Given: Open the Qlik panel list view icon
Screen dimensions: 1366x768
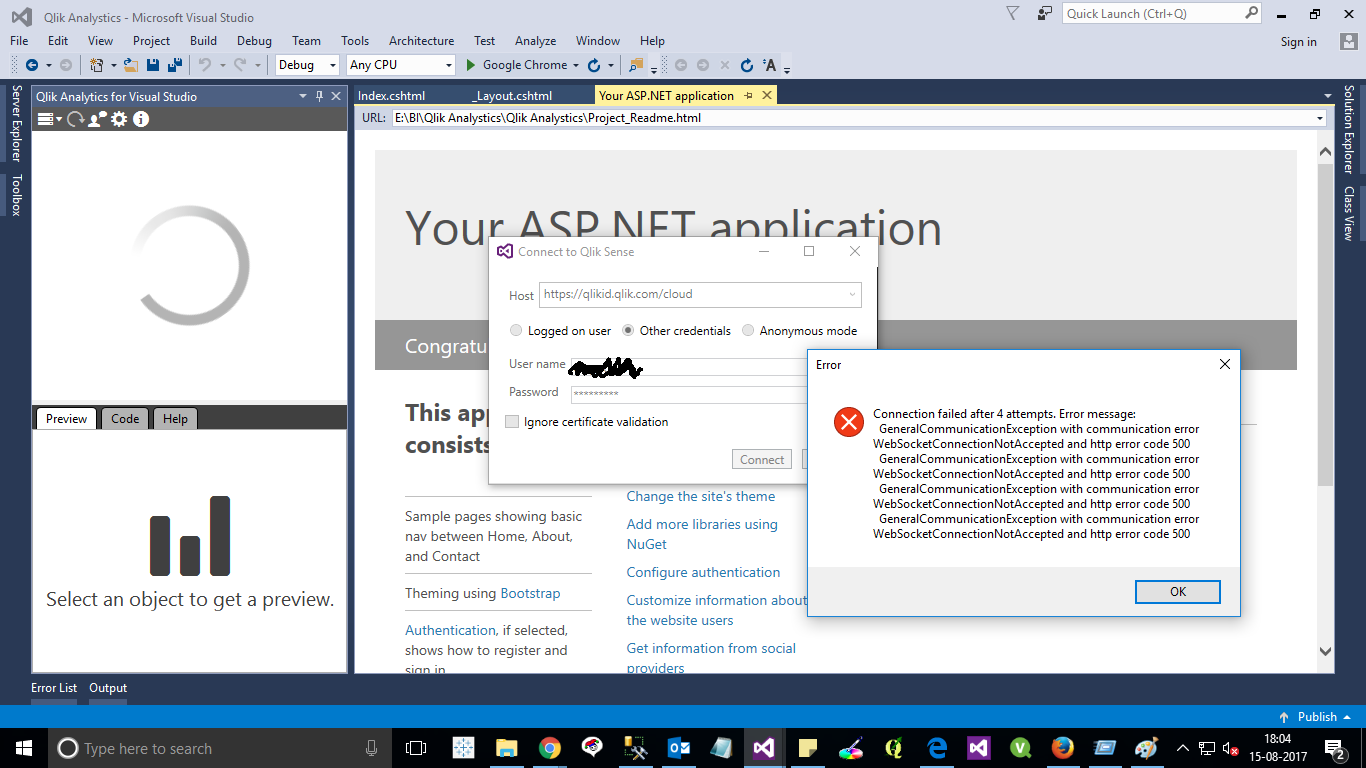Looking at the screenshot, I should [x=46, y=119].
